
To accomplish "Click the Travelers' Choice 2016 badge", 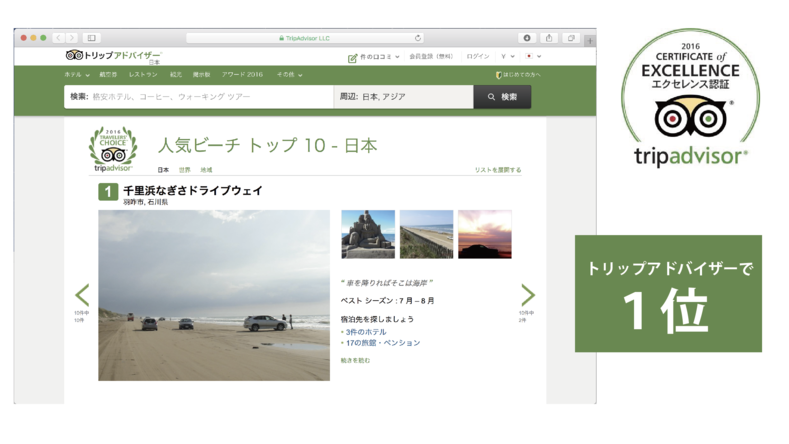I will [113, 150].
